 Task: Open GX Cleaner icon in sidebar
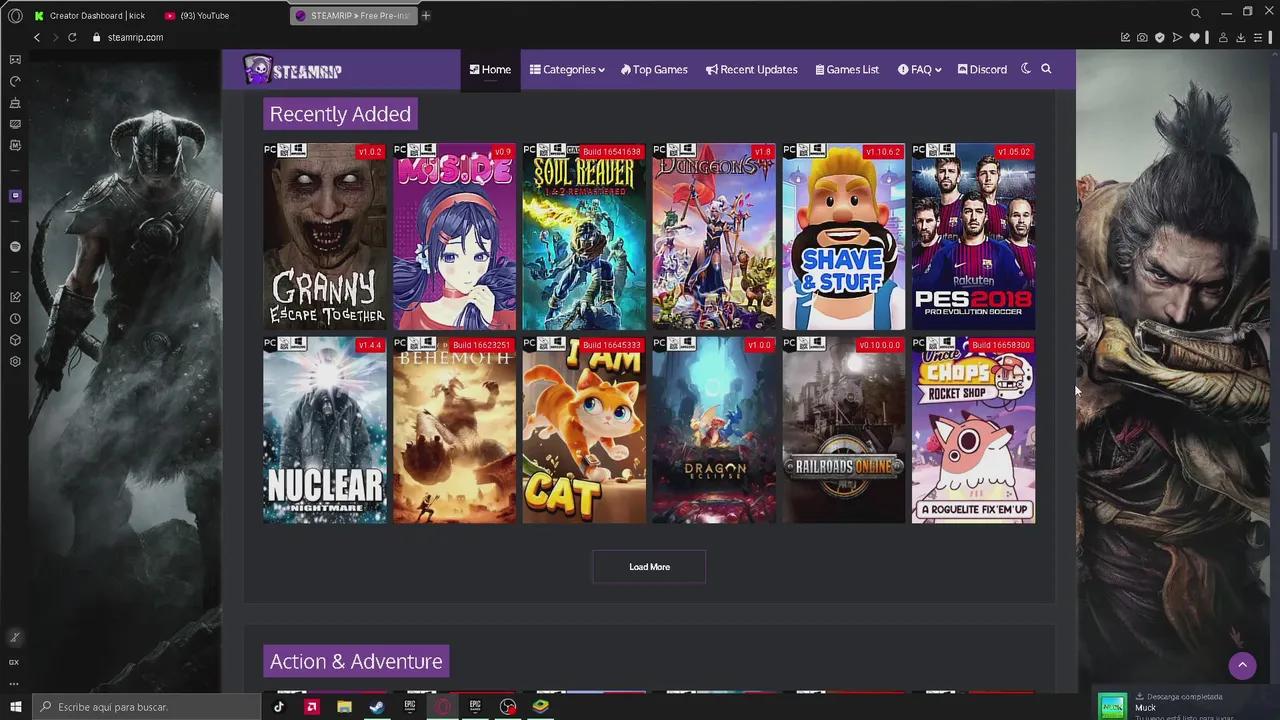pos(15,103)
